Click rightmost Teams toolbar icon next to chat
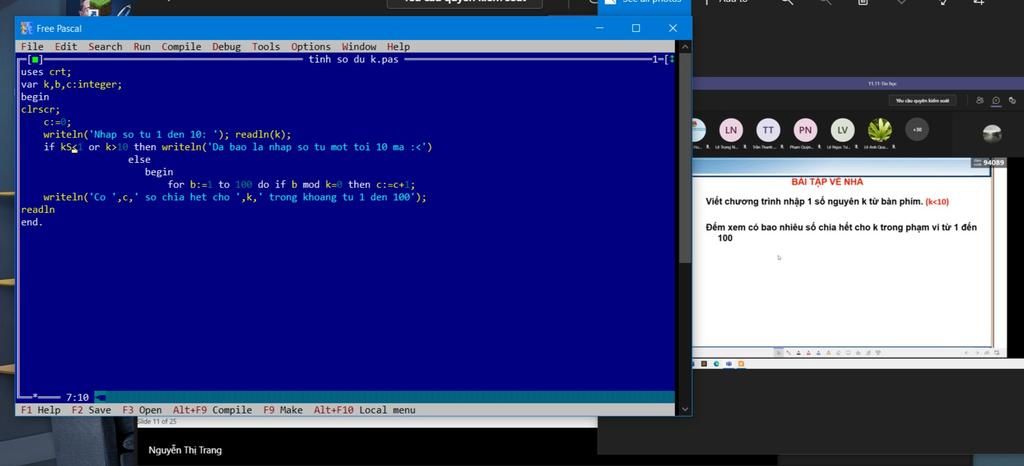The width and height of the screenshot is (1024, 466). (x=1012, y=101)
